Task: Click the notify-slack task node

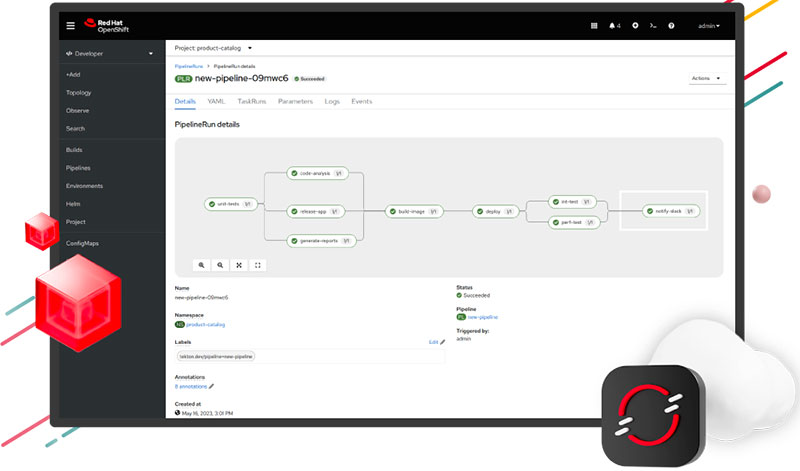Action: click(x=671, y=211)
